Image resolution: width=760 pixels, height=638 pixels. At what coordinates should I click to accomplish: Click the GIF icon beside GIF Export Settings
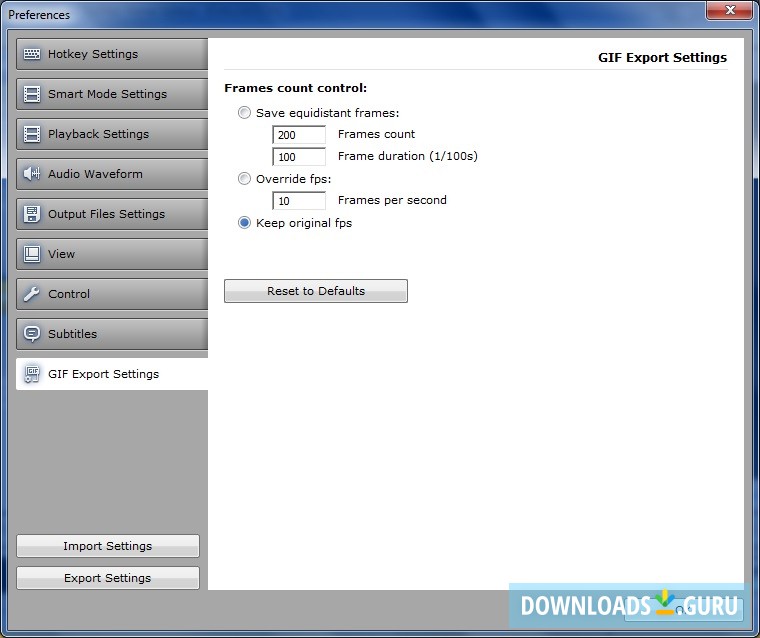pos(32,374)
